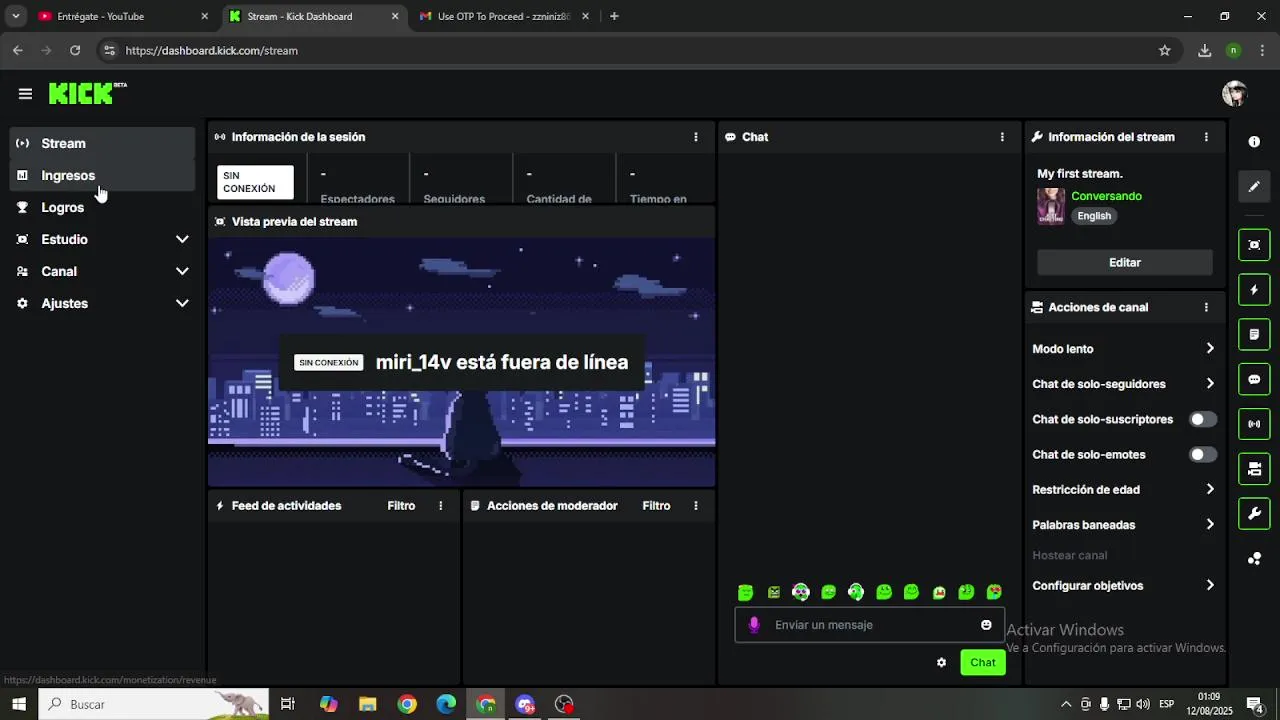The width and height of the screenshot is (1280, 720).
Task: Open Feed de actividades three-dot menu
Action: coord(440,506)
